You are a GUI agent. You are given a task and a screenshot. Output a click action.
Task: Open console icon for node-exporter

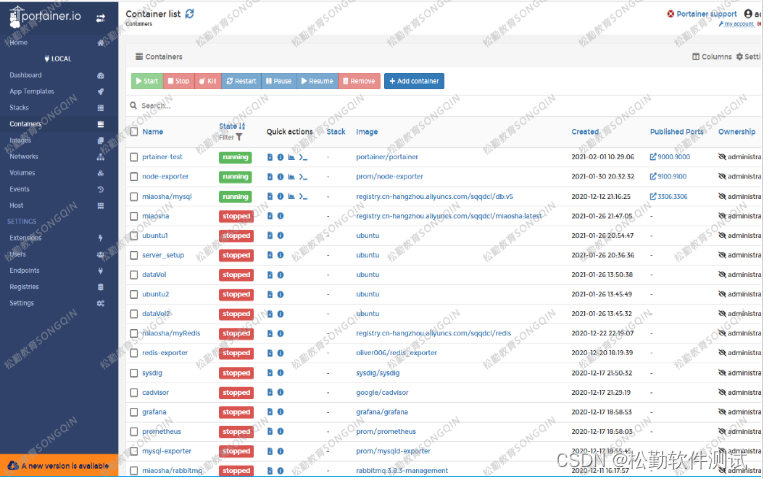pyautogui.click(x=303, y=177)
